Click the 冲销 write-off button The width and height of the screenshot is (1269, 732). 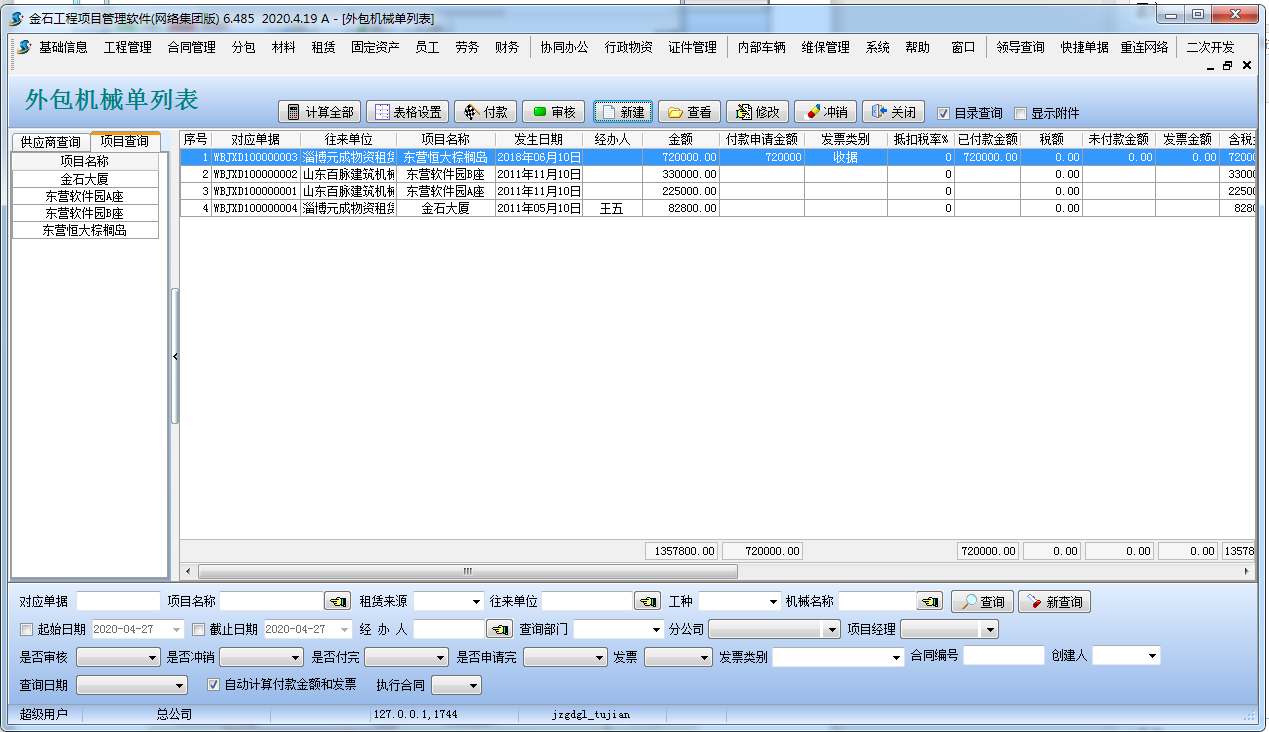(825, 112)
